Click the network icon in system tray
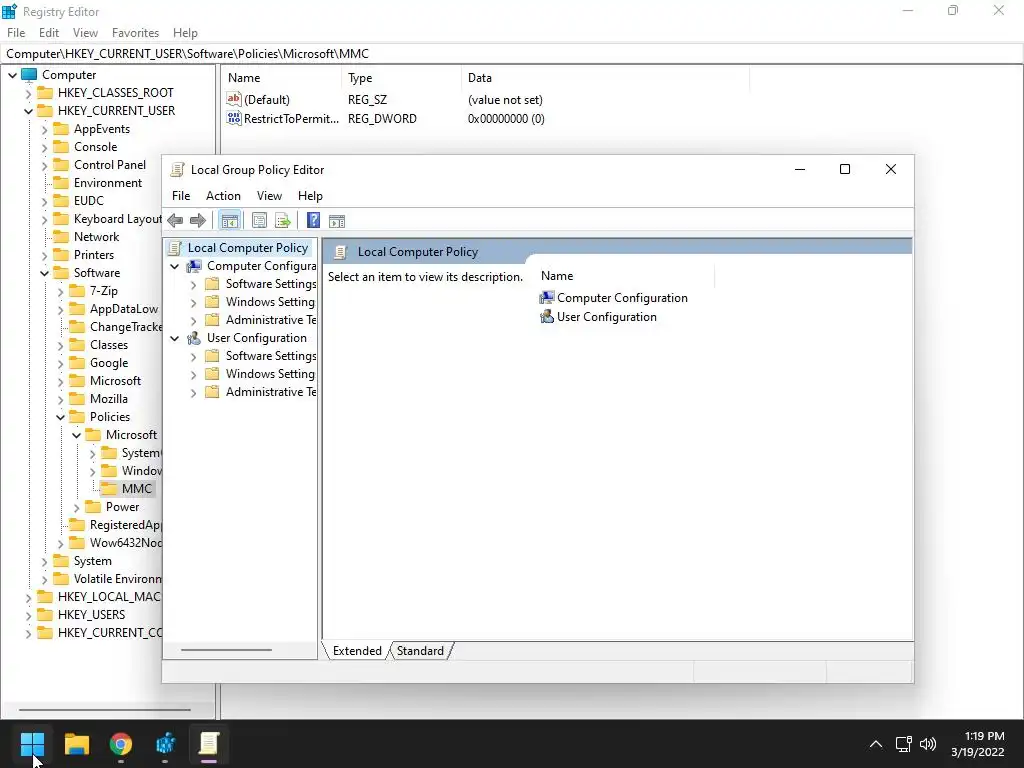The height and width of the screenshot is (768, 1024). [903, 744]
